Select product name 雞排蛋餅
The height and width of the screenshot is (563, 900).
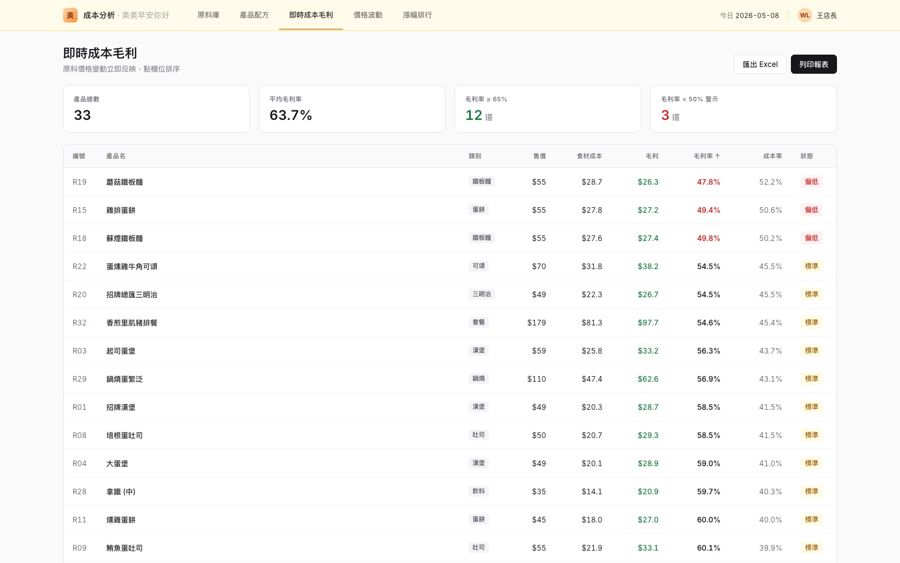tap(121, 210)
